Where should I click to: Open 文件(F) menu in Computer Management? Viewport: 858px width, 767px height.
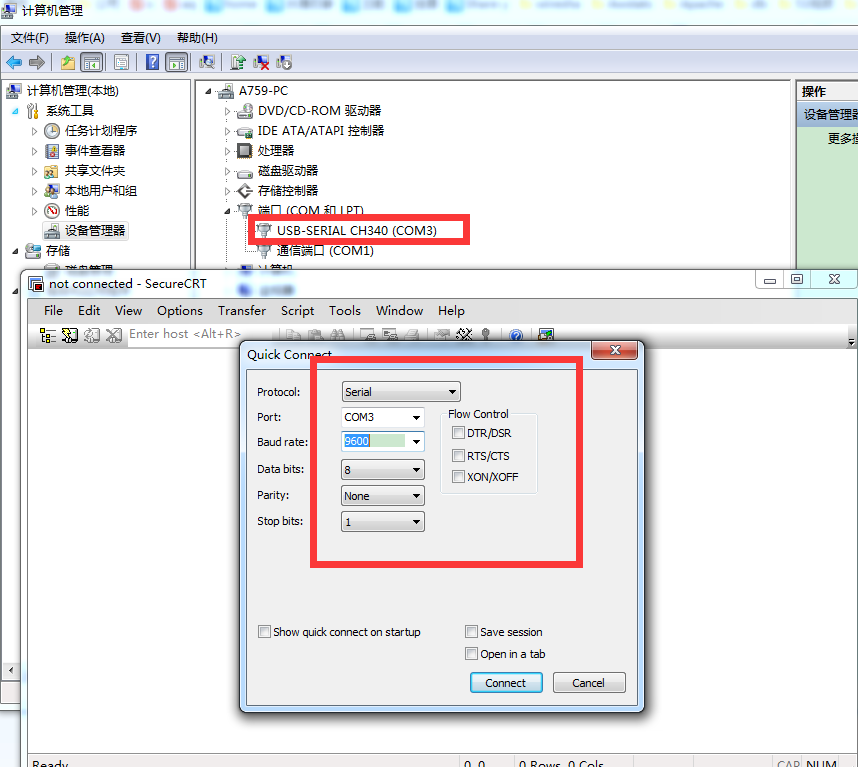tap(30, 38)
